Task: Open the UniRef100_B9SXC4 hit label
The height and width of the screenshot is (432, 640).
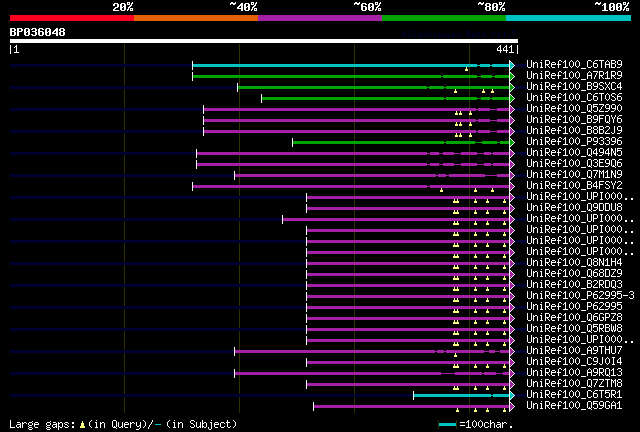Action: 574,86
